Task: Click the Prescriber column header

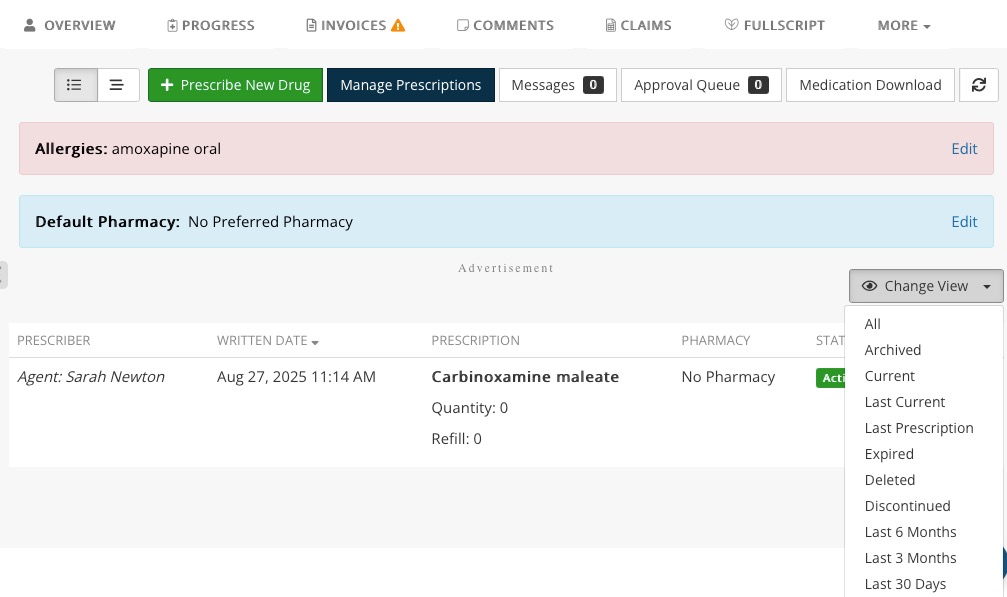Action: (53, 341)
